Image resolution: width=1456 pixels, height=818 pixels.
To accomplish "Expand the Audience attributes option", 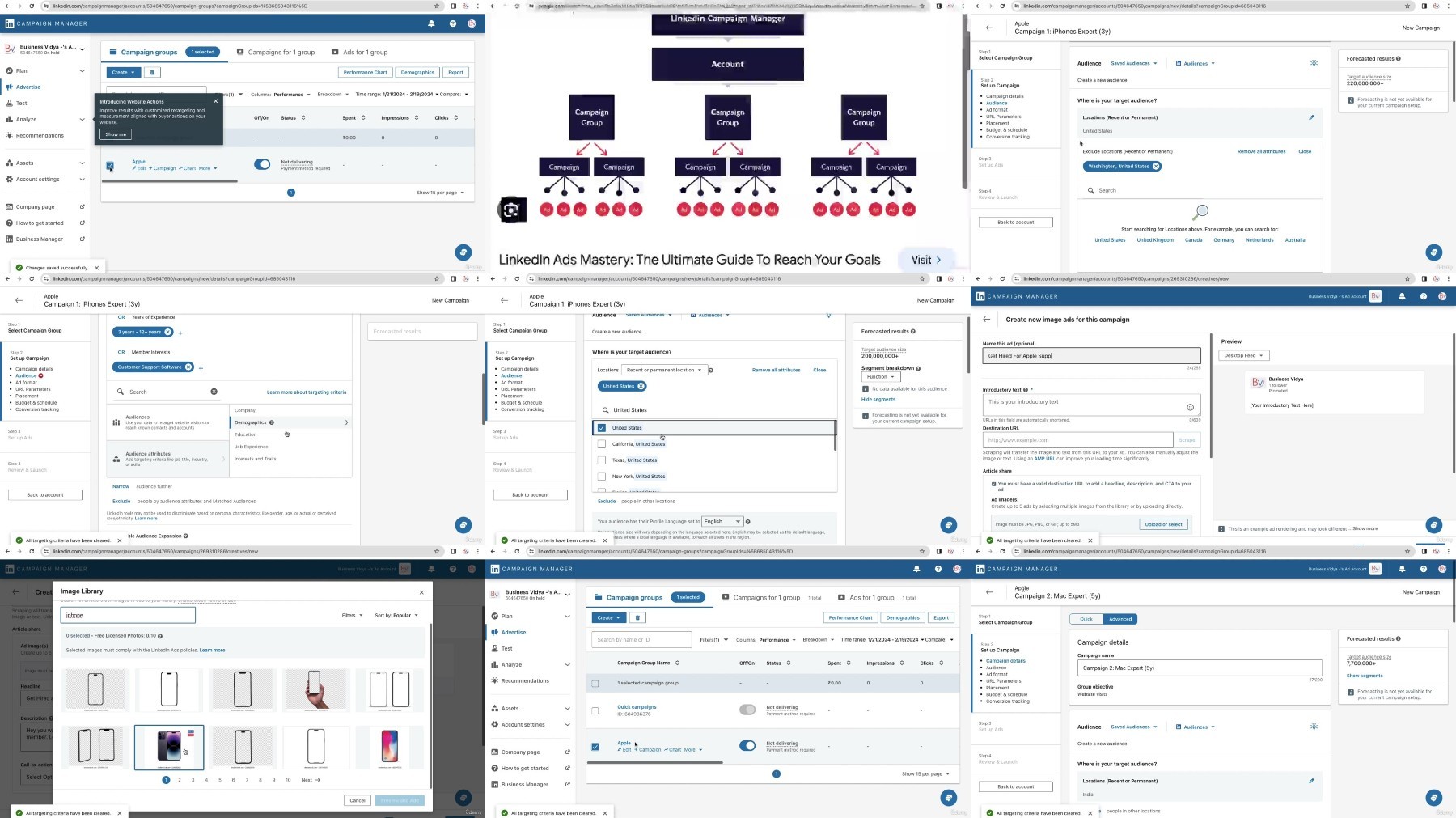I will tap(169, 459).
